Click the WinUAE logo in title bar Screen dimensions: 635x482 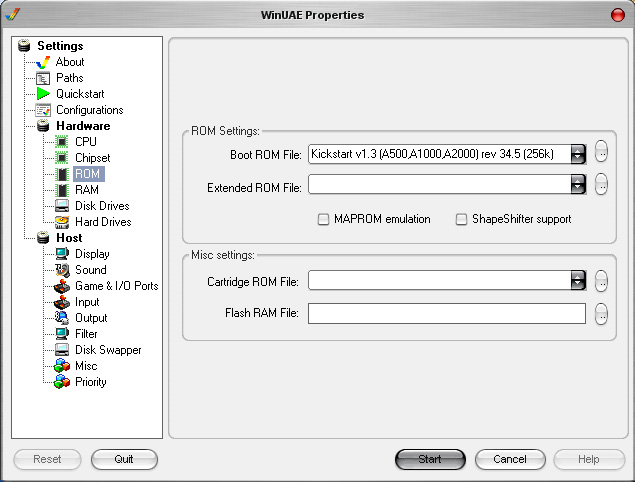(13, 14)
